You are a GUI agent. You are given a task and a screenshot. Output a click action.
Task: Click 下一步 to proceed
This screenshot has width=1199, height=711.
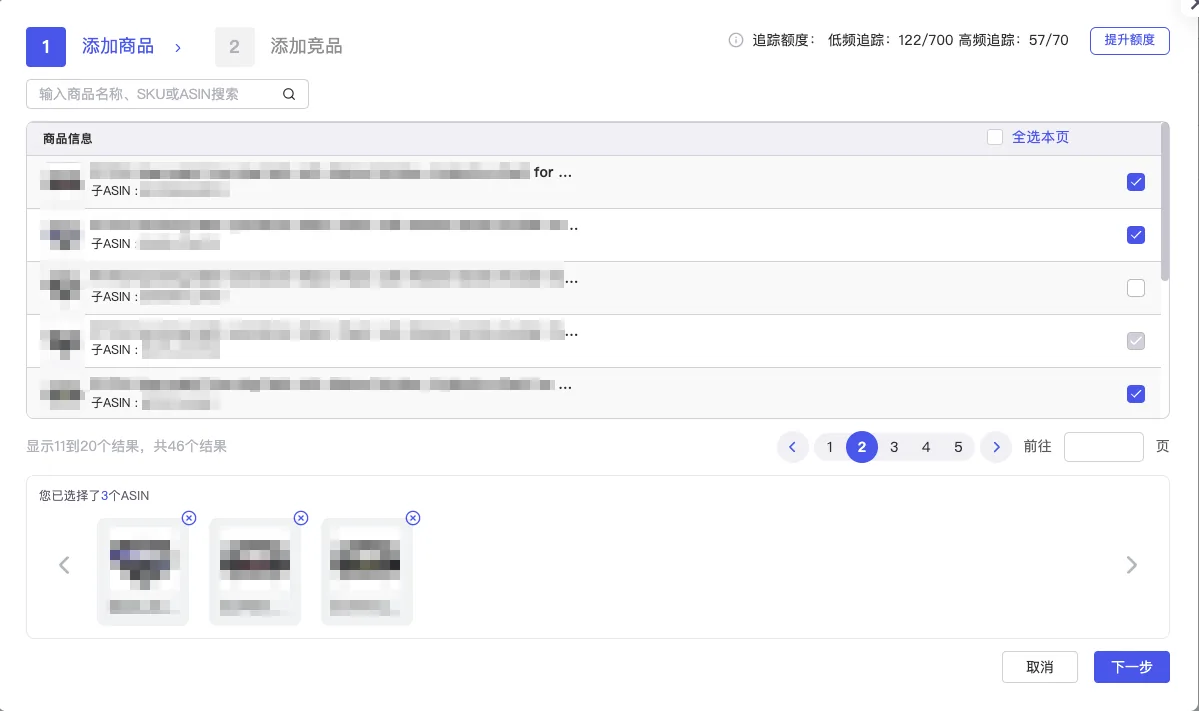click(1132, 667)
